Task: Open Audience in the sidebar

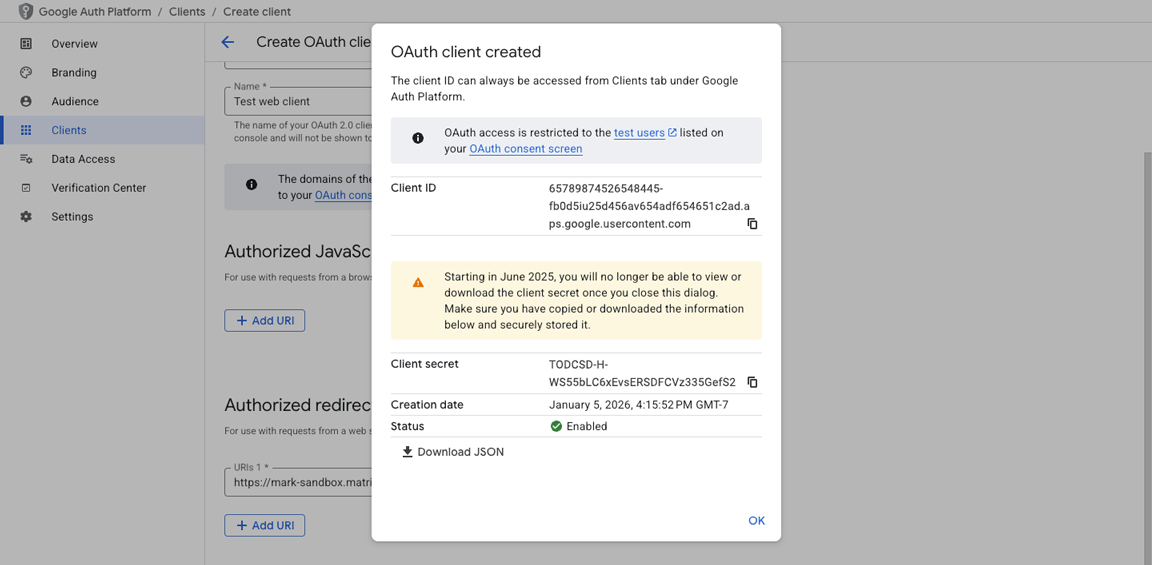Action: 102,101
